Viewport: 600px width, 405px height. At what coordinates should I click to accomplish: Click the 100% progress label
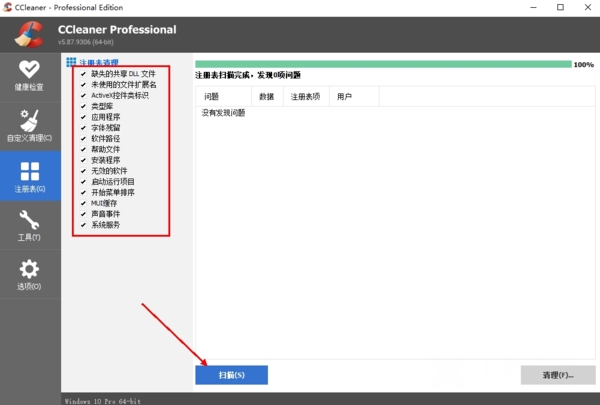tap(584, 65)
